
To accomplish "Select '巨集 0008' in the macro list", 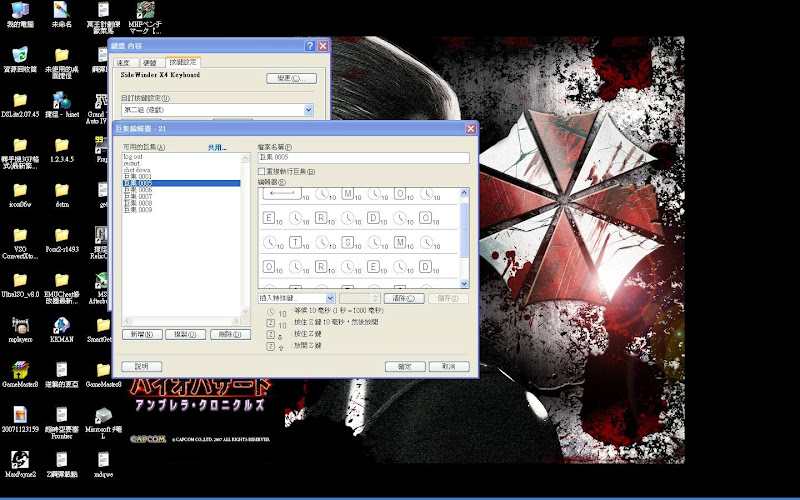I will pos(138,203).
